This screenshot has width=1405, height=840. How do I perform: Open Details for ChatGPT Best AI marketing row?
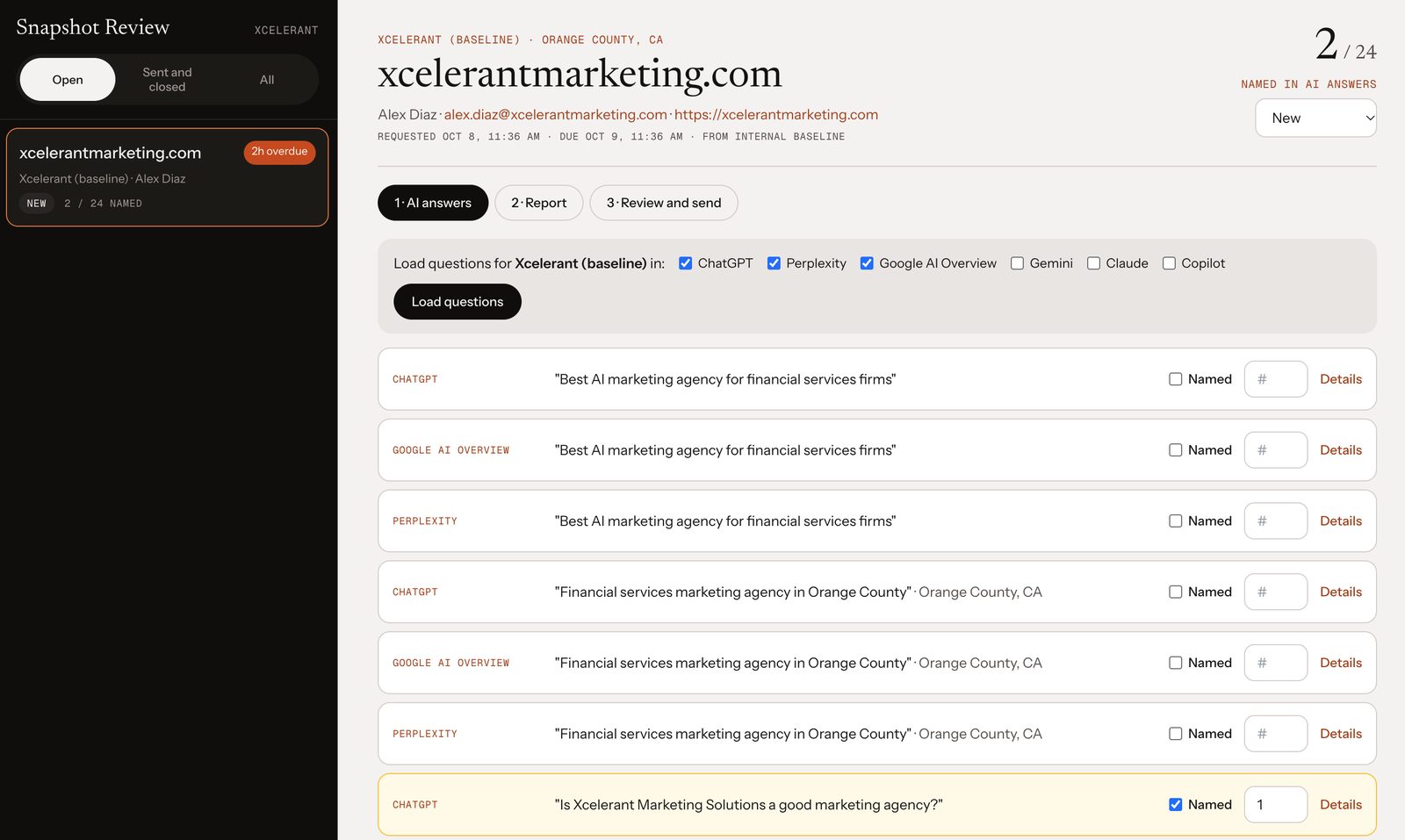click(x=1341, y=379)
